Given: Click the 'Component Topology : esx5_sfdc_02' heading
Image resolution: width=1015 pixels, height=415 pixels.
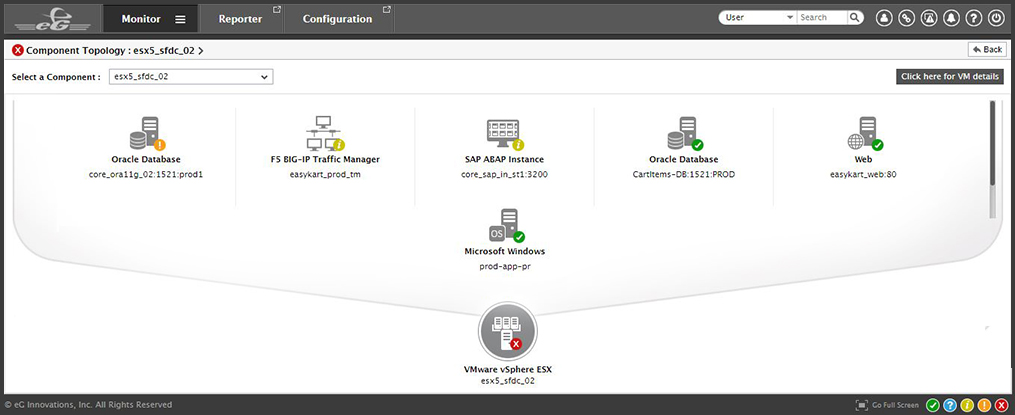Looking at the screenshot, I should point(110,50).
